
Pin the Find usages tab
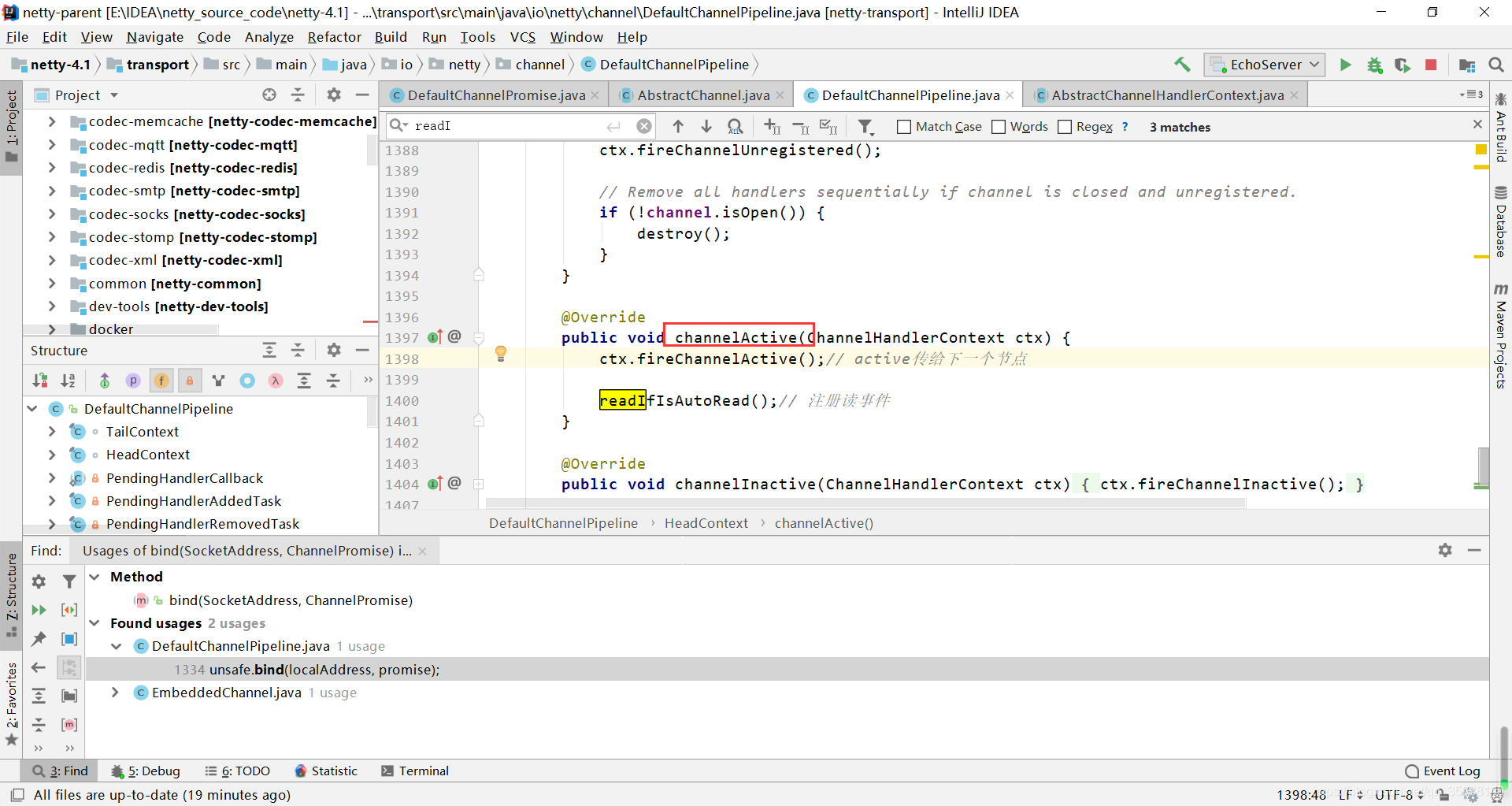(39, 638)
